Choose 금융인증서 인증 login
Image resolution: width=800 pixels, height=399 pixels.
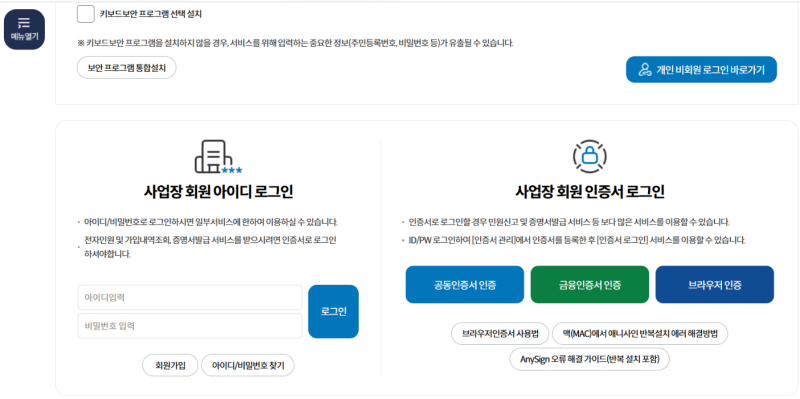pos(590,285)
